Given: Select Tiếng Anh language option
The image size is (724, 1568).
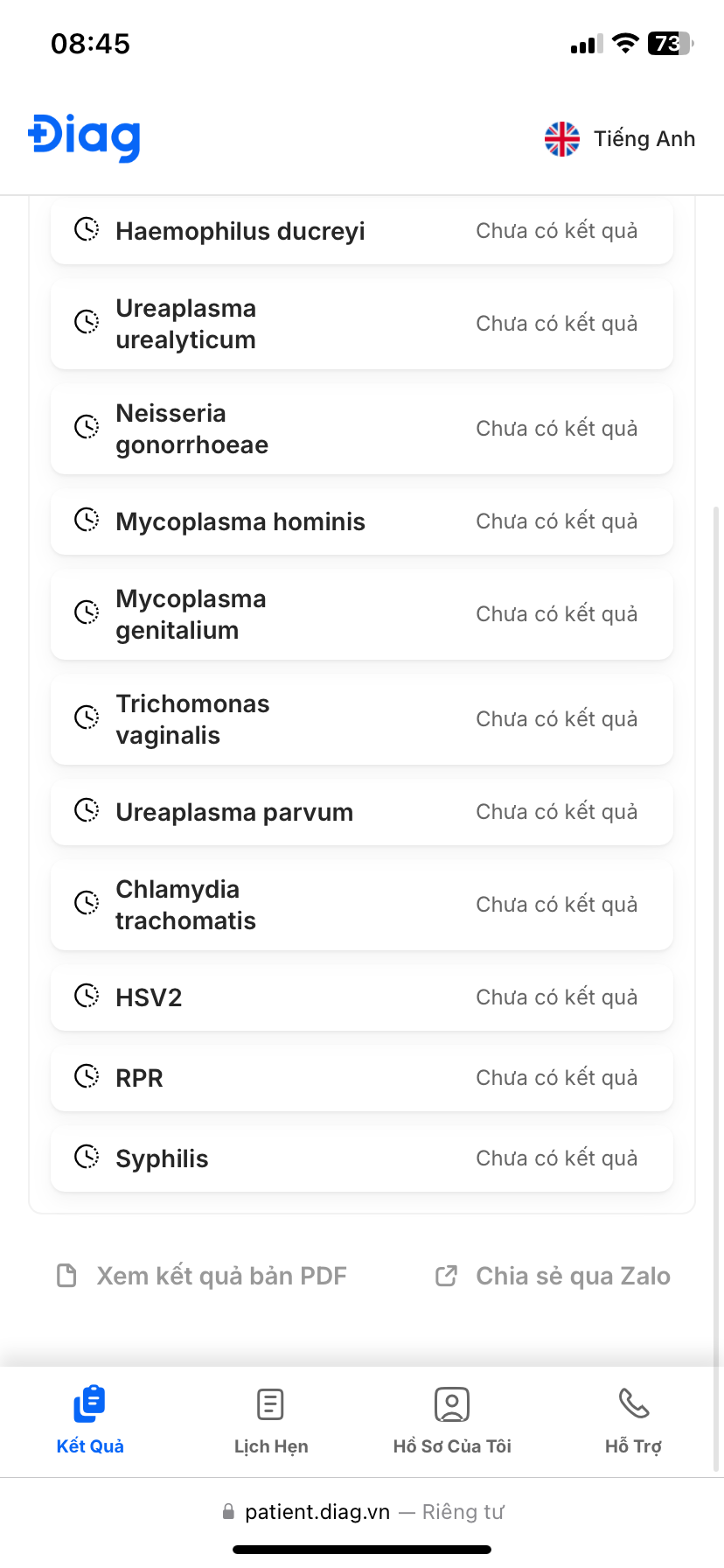Looking at the screenshot, I should tap(644, 139).
